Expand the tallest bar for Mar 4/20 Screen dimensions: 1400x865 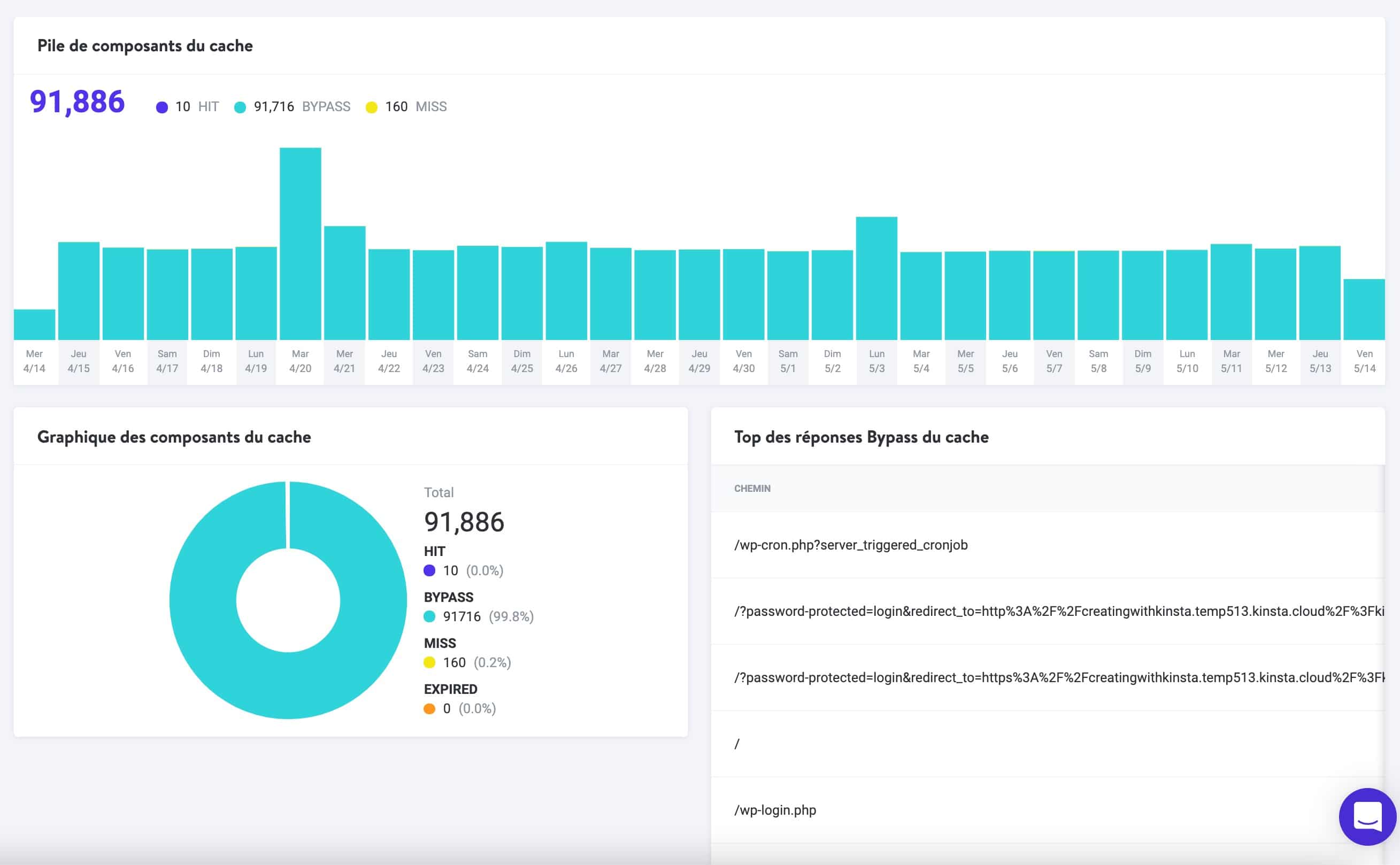click(x=300, y=240)
